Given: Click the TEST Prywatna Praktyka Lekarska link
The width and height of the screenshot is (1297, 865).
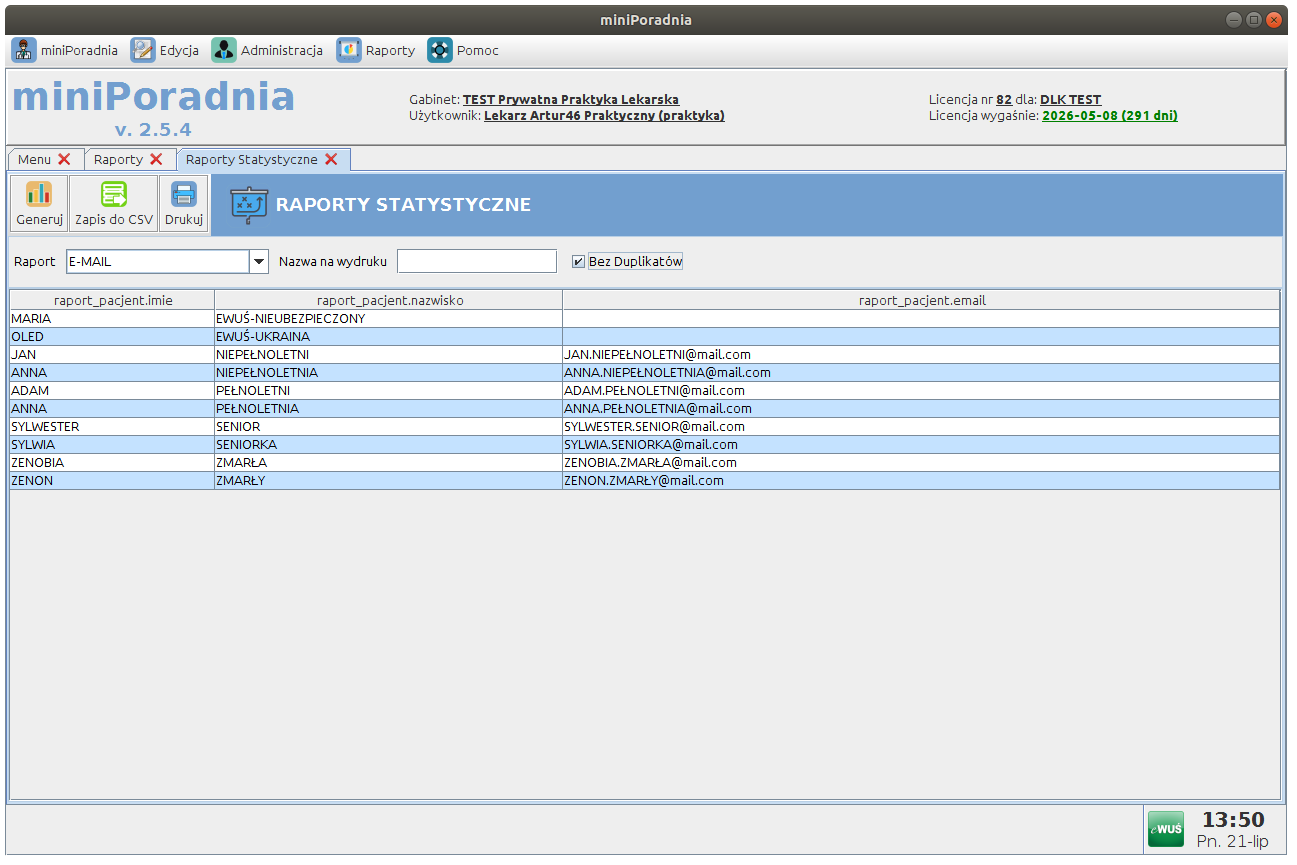Looking at the screenshot, I should pyautogui.click(x=570, y=100).
